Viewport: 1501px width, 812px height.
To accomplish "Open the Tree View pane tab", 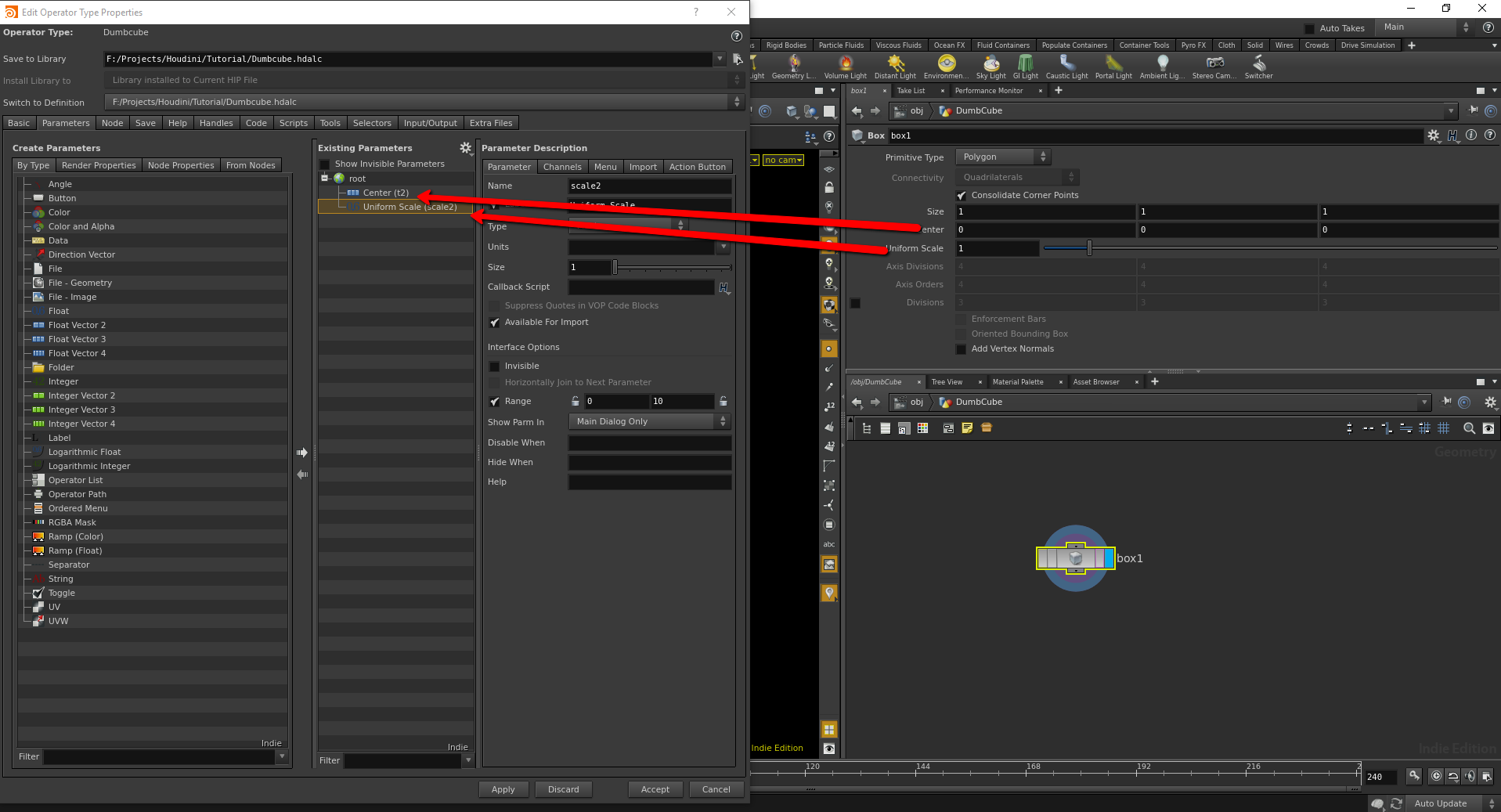I will tap(947, 382).
